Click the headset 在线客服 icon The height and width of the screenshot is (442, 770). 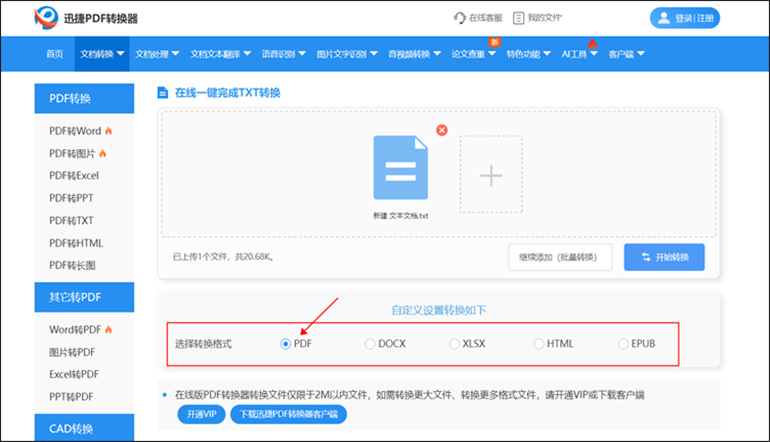(460, 18)
